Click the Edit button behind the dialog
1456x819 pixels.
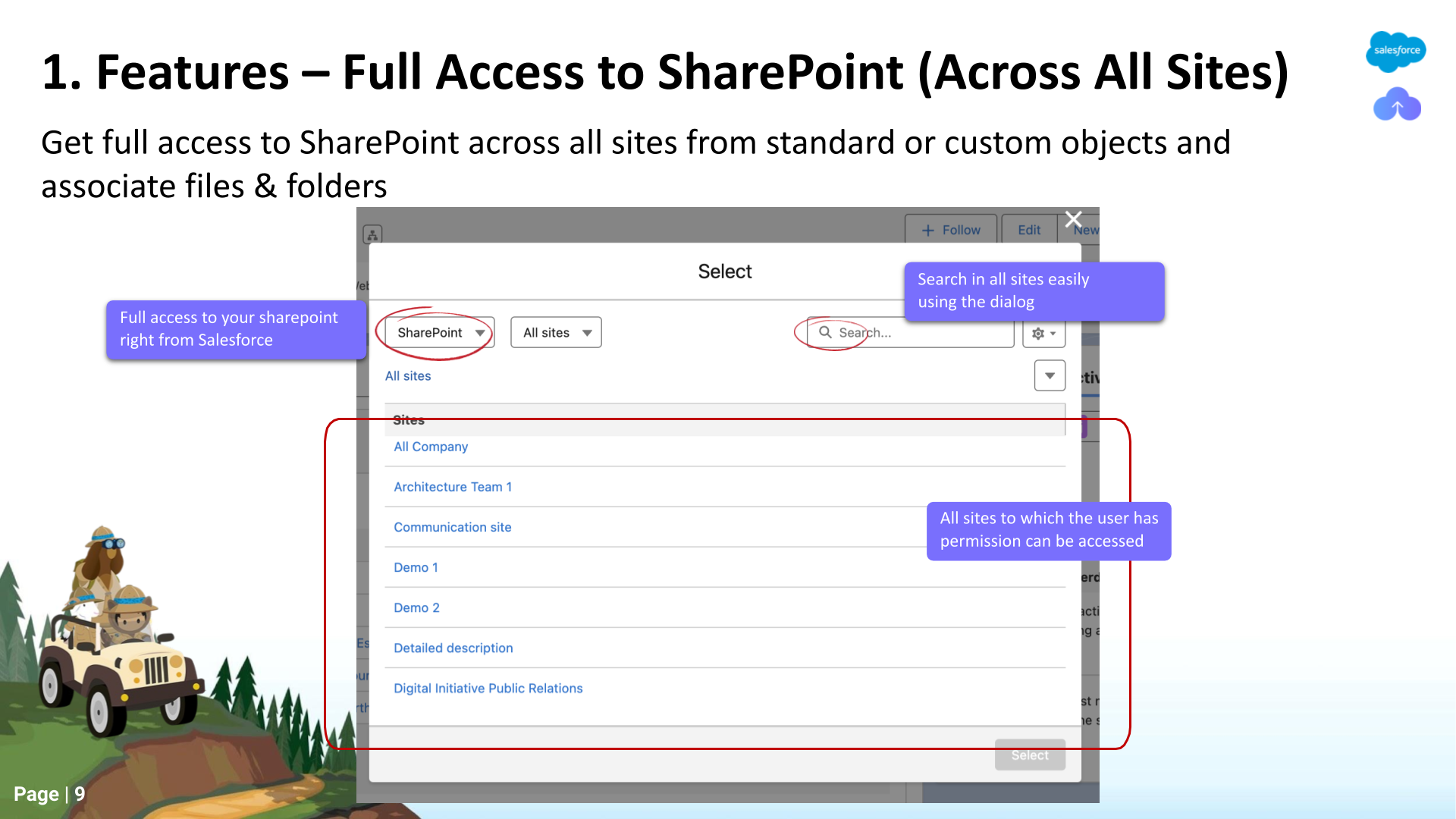(x=1029, y=230)
